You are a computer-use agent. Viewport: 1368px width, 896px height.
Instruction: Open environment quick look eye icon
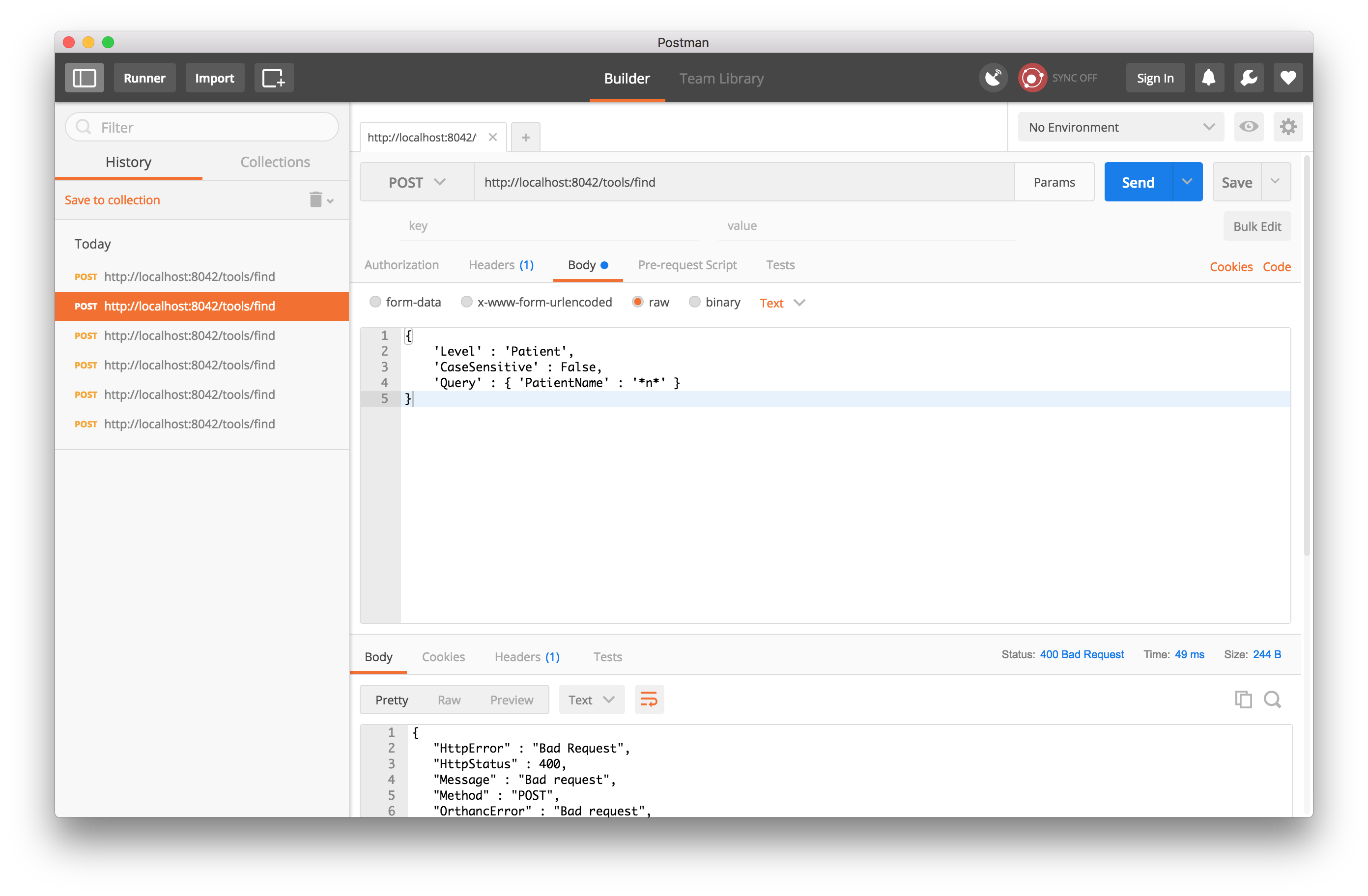point(1249,127)
